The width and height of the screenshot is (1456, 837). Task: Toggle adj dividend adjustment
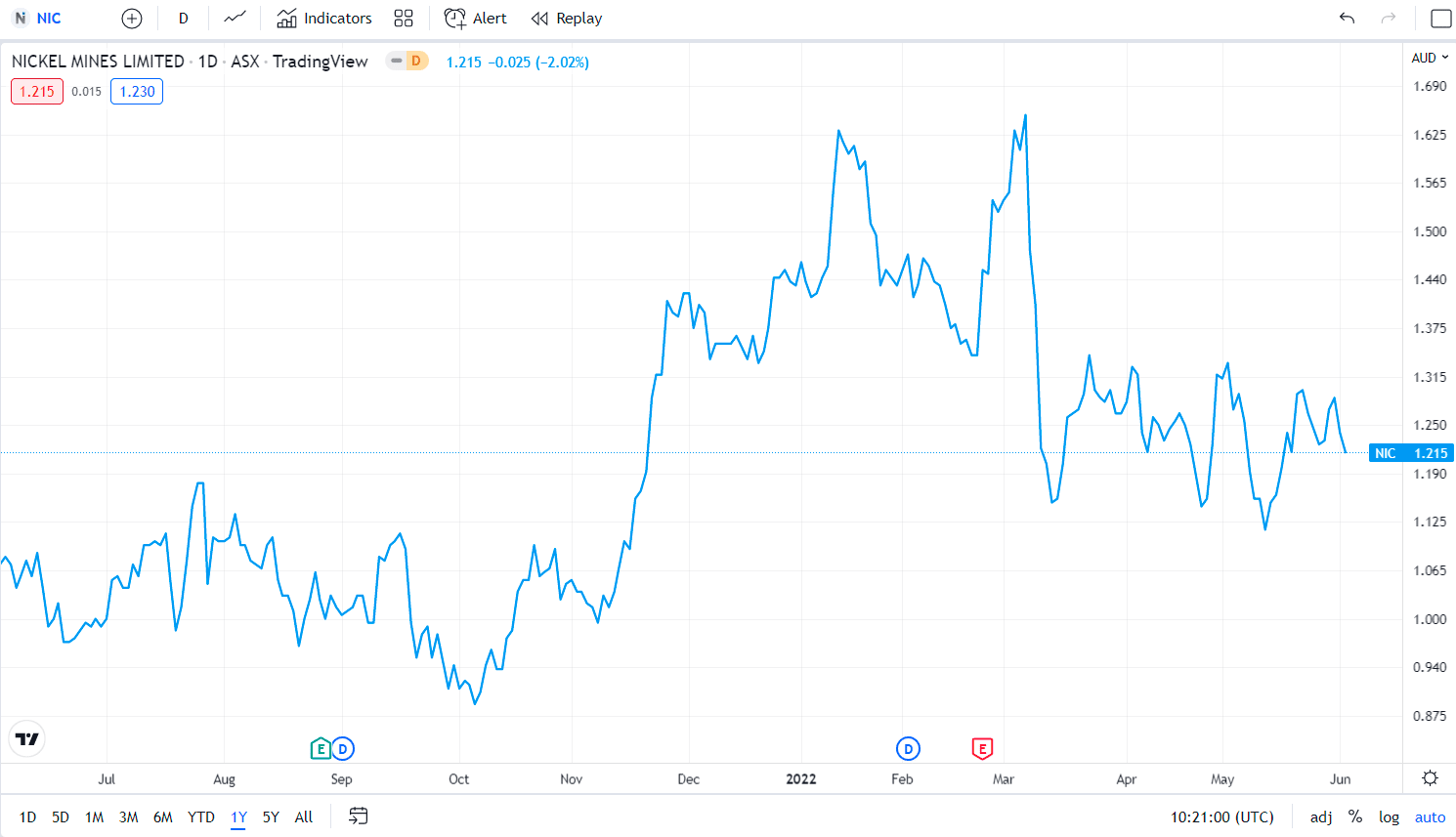[x=1321, y=817]
